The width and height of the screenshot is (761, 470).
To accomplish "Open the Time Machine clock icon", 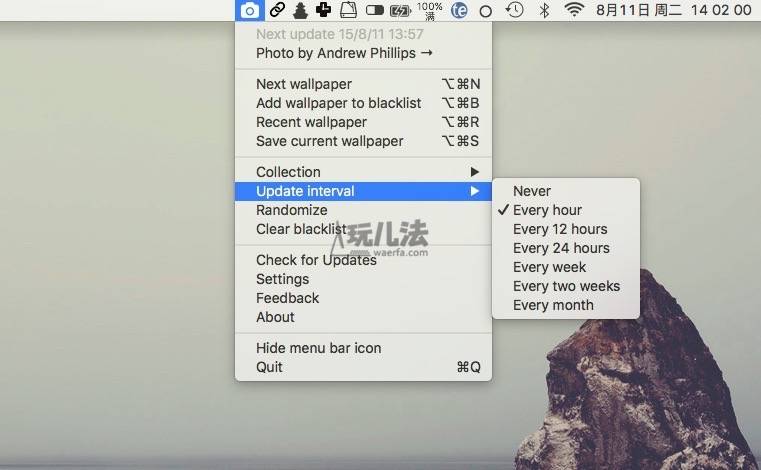I will [514, 10].
